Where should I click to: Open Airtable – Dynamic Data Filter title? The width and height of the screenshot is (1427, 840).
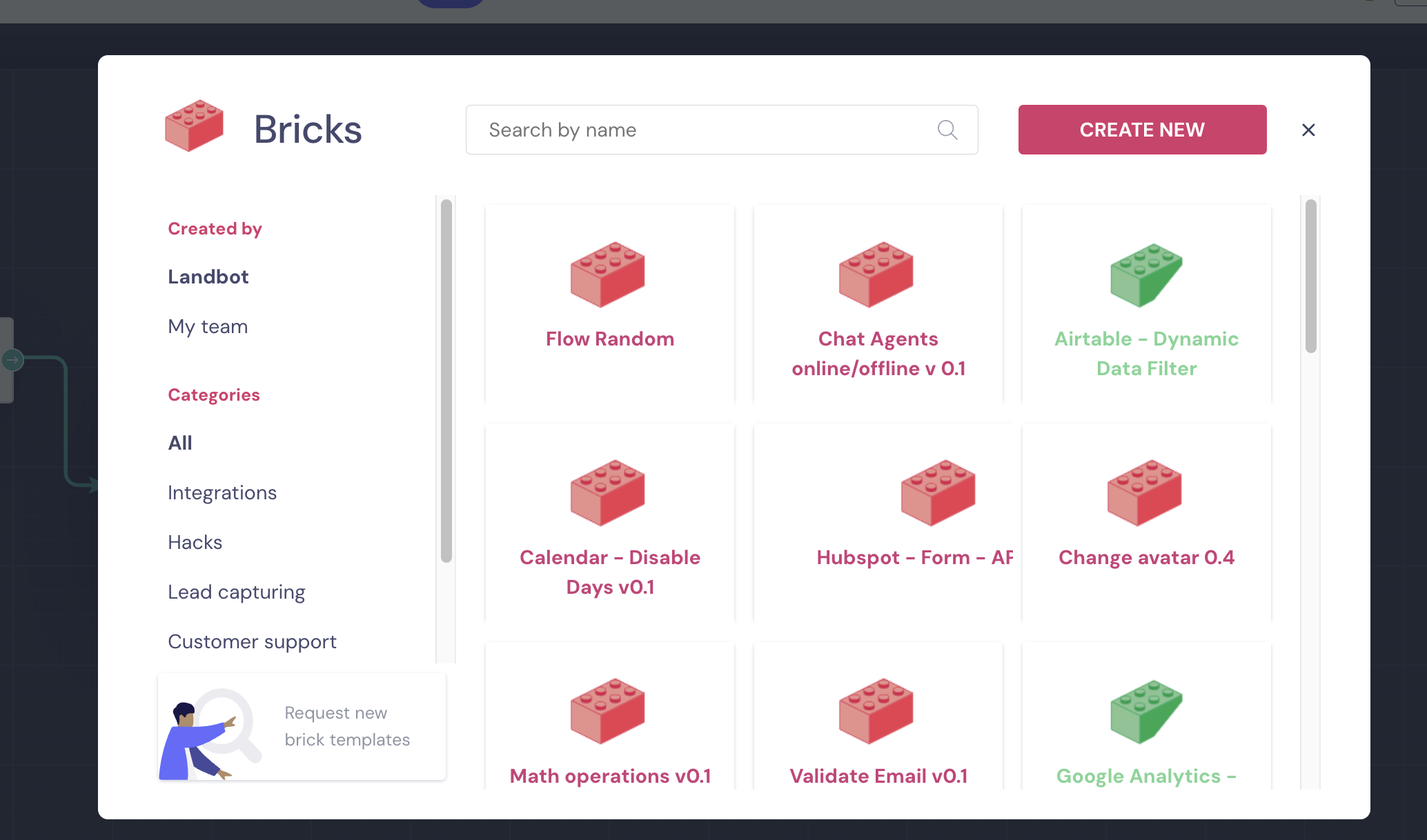tap(1147, 354)
